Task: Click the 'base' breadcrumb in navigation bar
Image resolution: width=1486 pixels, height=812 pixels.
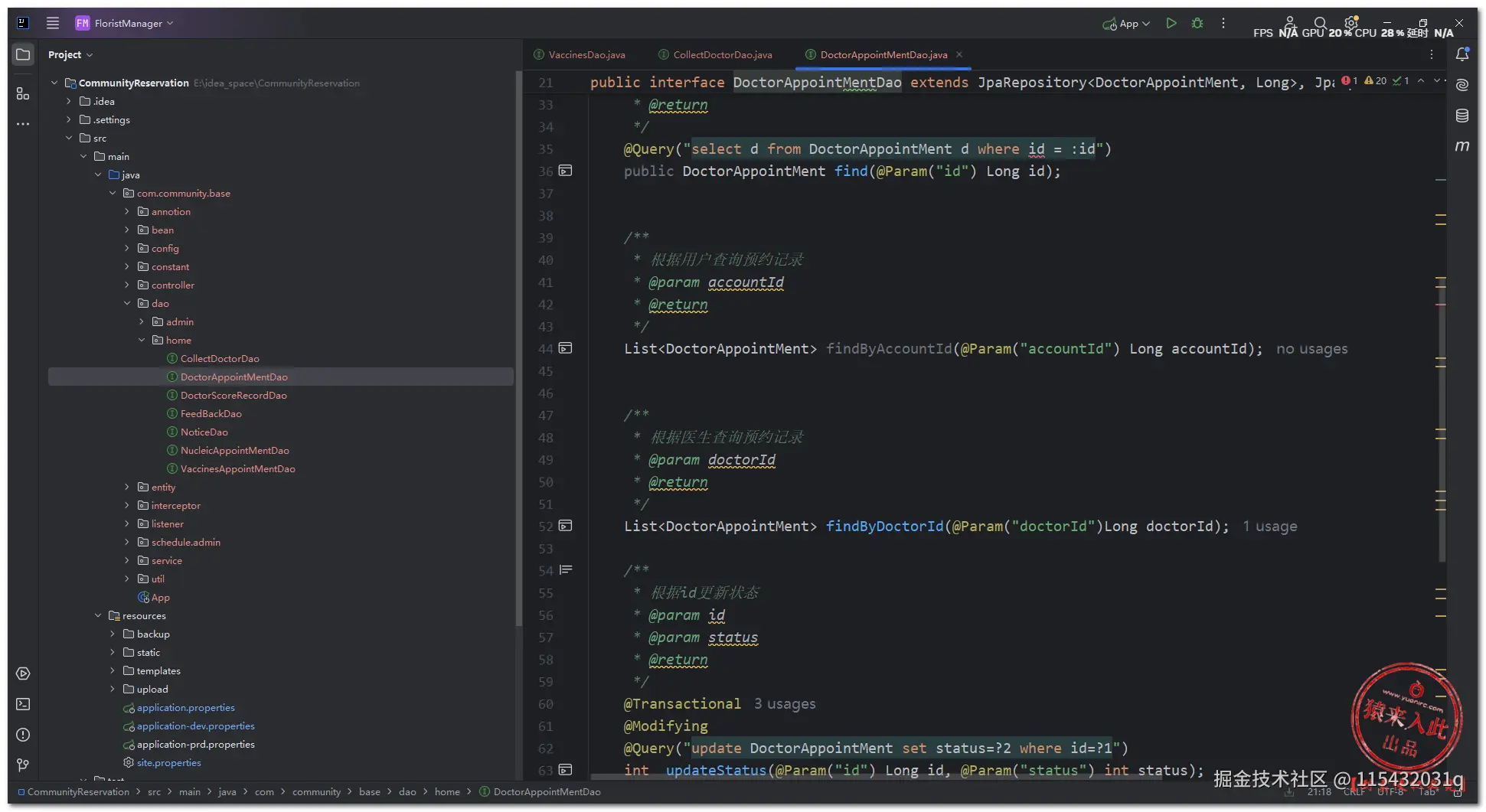Action: pyautogui.click(x=370, y=791)
